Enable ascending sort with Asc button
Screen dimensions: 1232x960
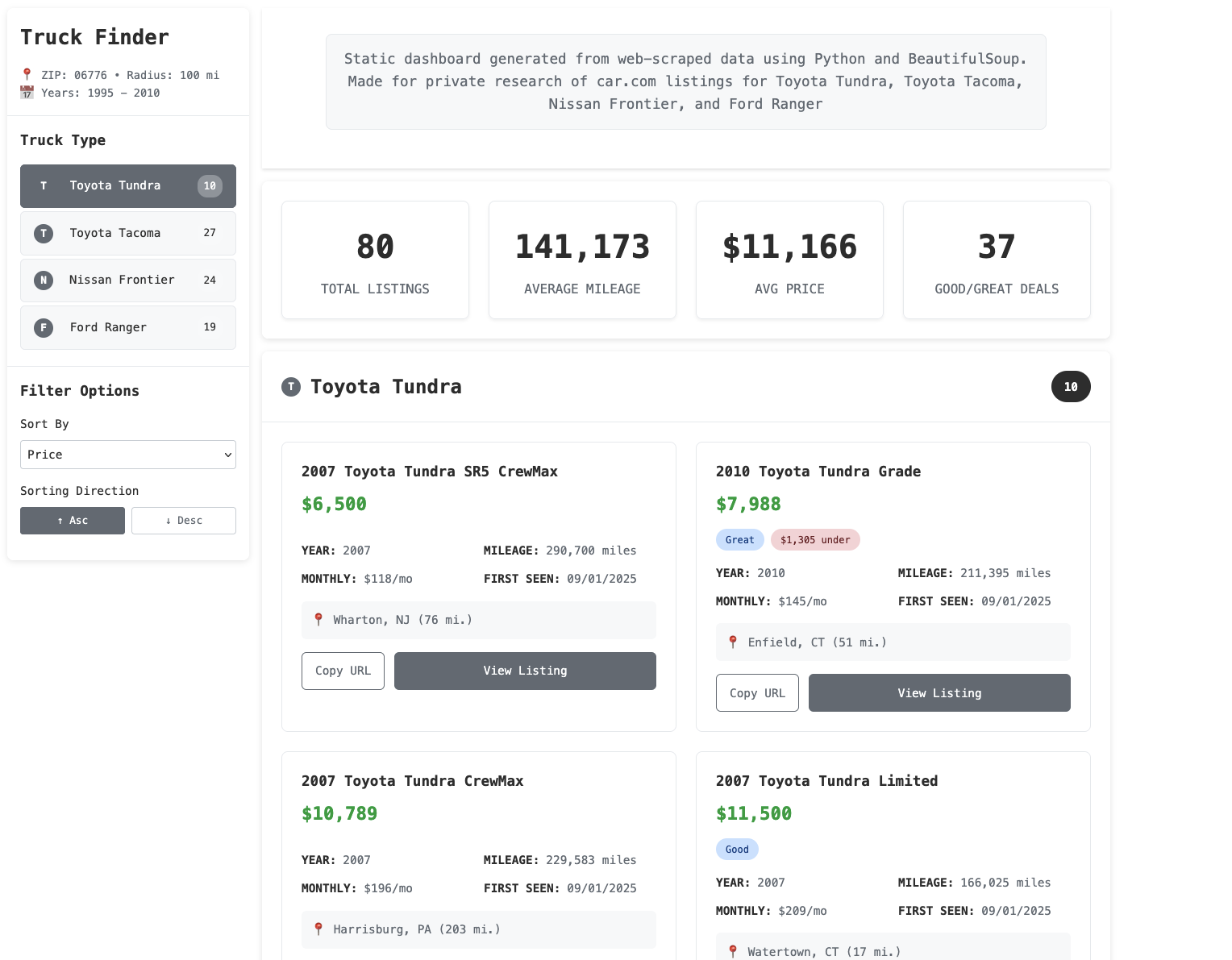(73, 521)
